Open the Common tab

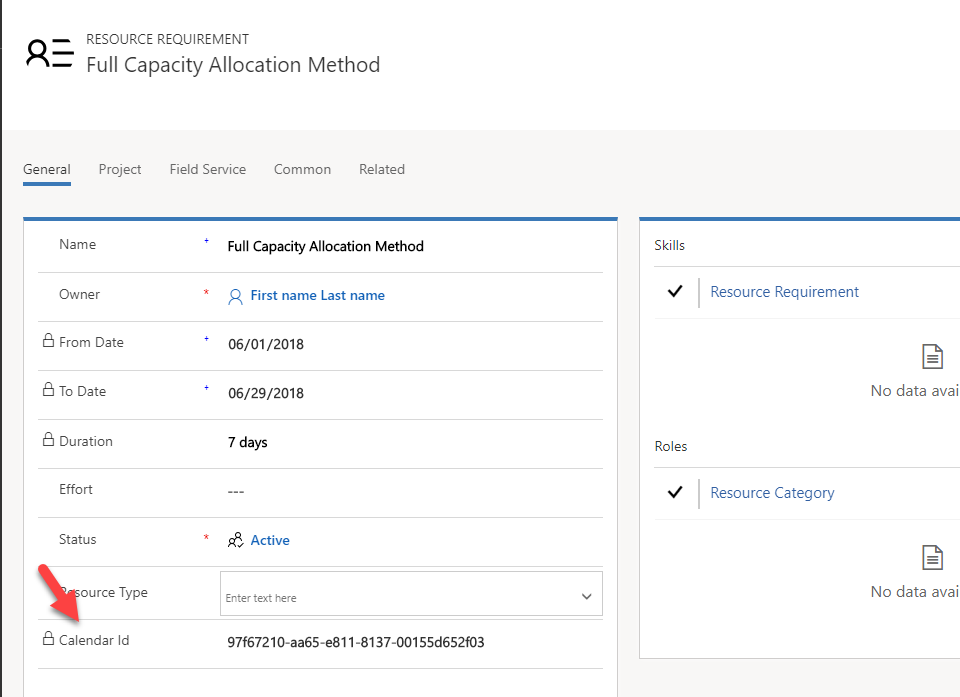302,170
